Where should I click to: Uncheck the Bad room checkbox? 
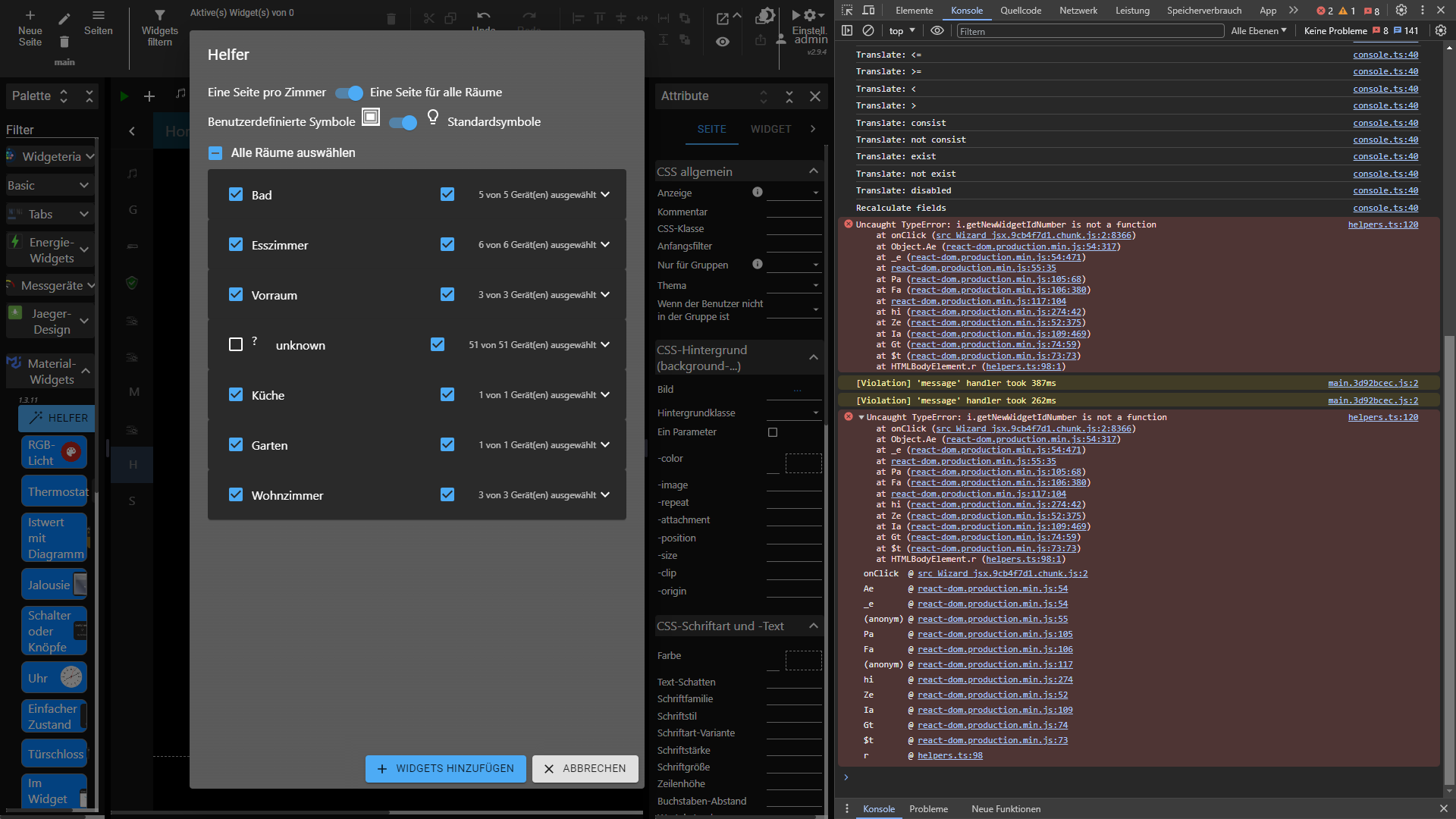236,195
